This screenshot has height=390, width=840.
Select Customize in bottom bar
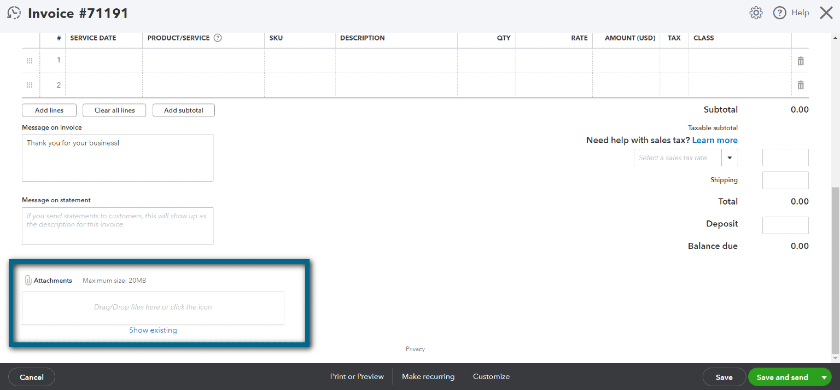491,377
